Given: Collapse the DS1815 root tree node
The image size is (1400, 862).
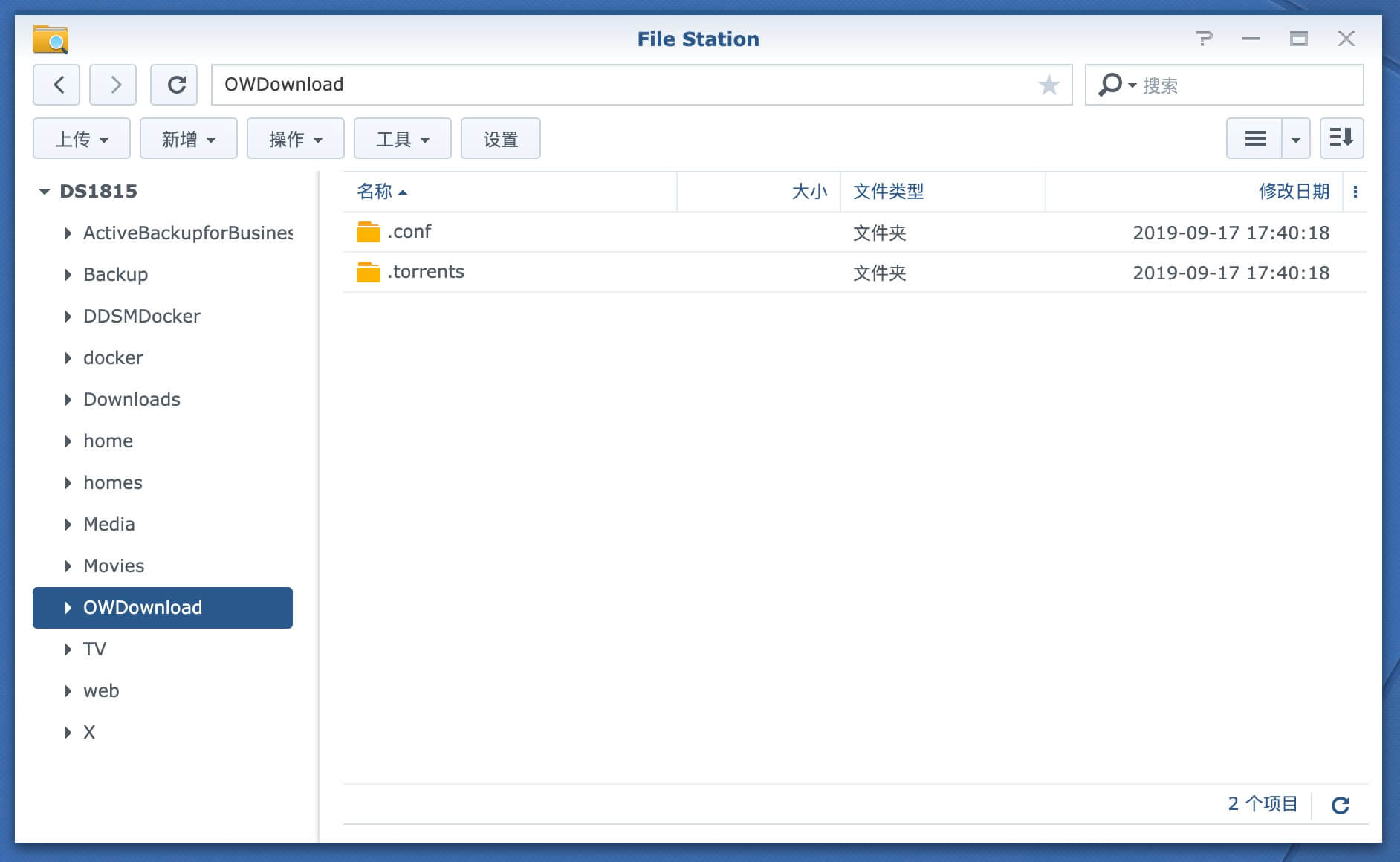Looking at the screenshot, I should pyautogui.click(x=45, y=192).
